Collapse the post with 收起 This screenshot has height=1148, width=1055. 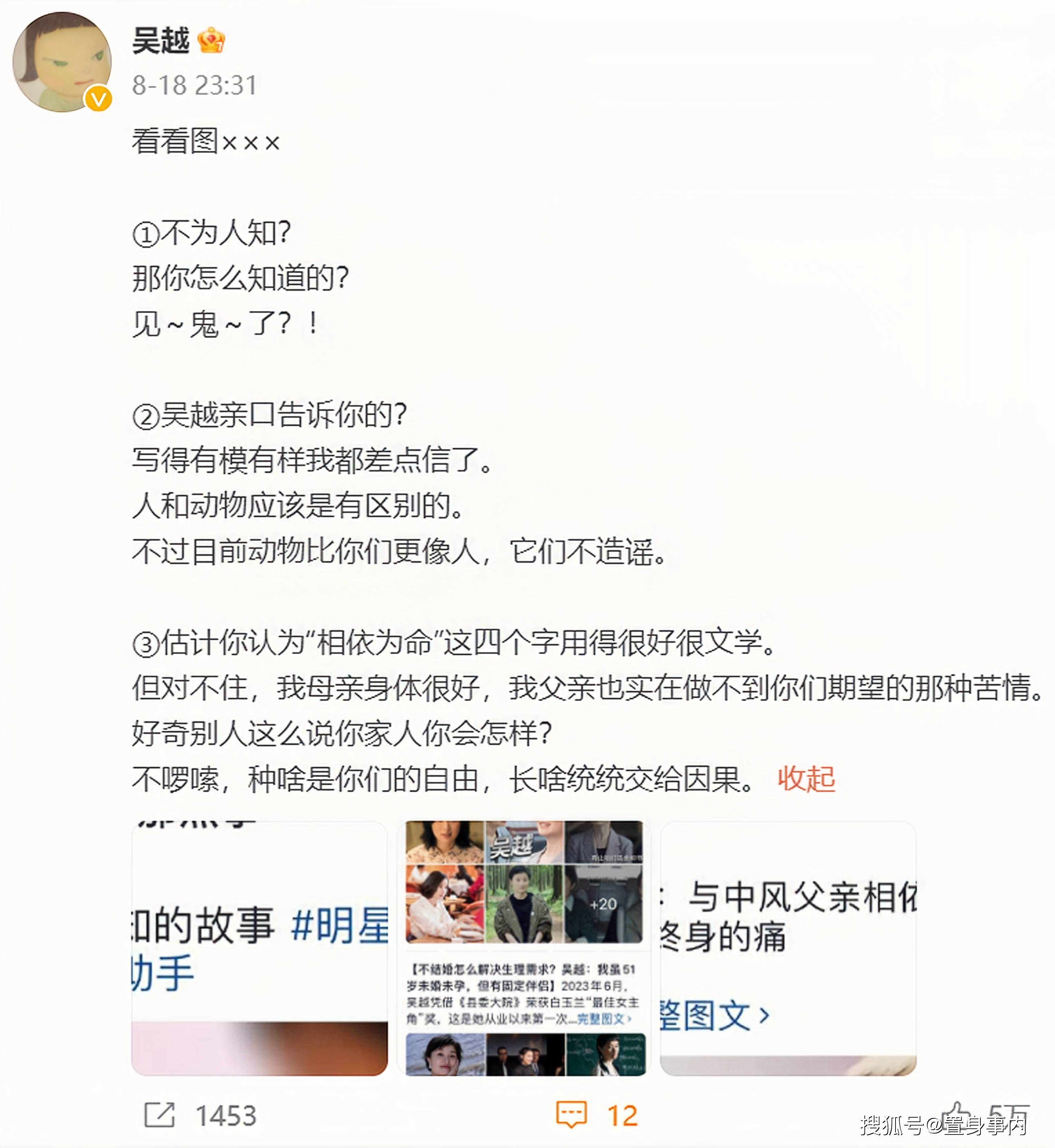coord(806,779)
